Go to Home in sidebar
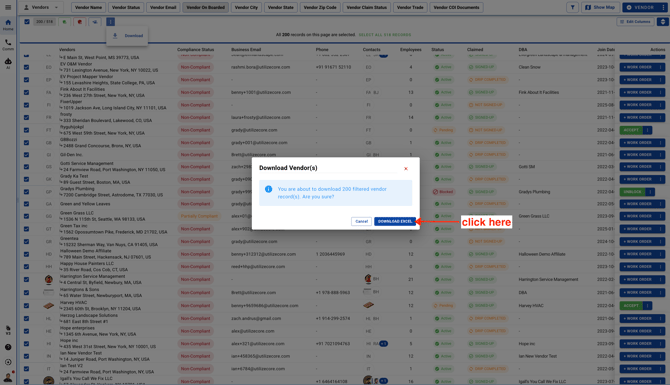 (x=8, y=25)
